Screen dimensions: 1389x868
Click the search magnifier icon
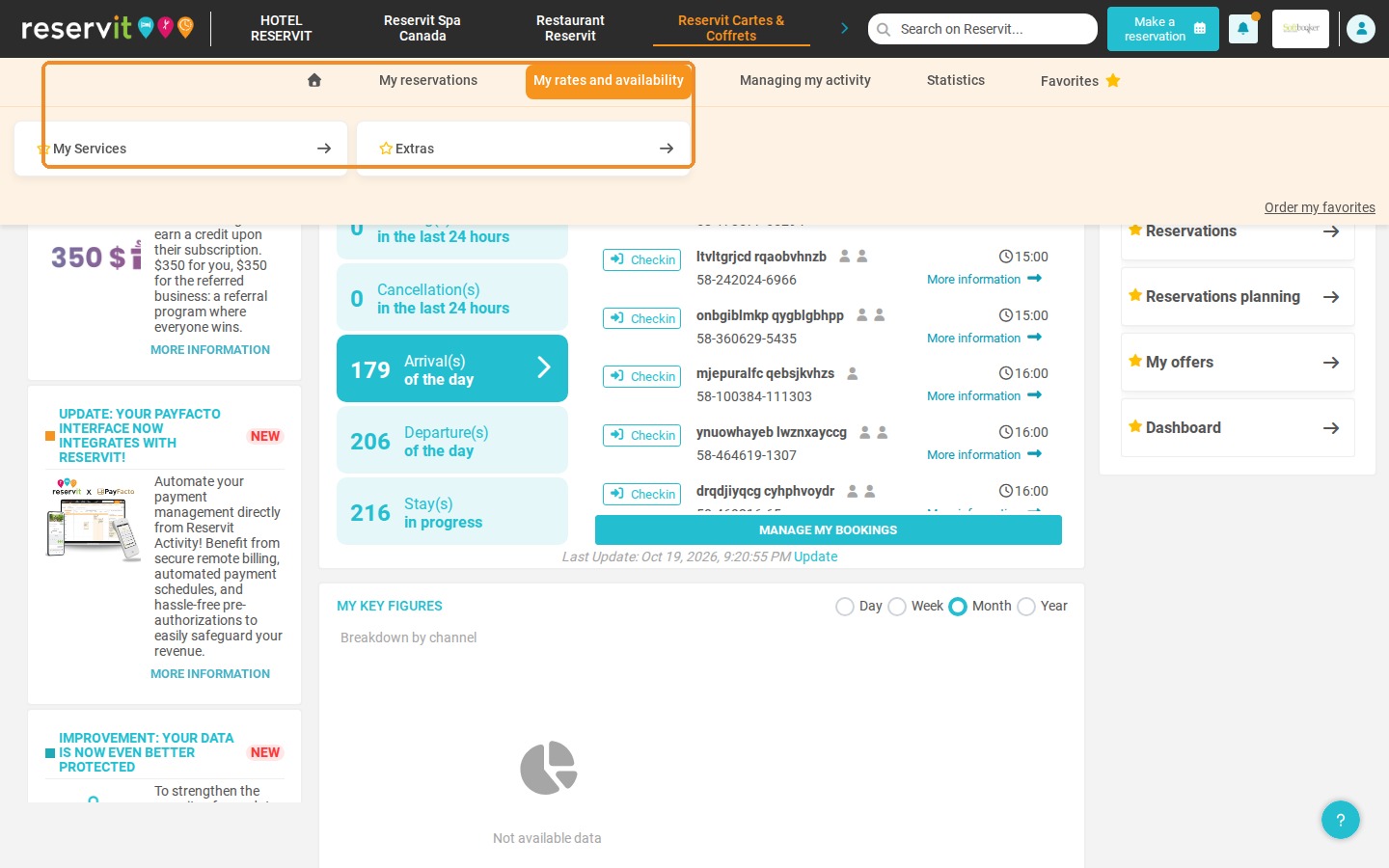click(884, 29)
